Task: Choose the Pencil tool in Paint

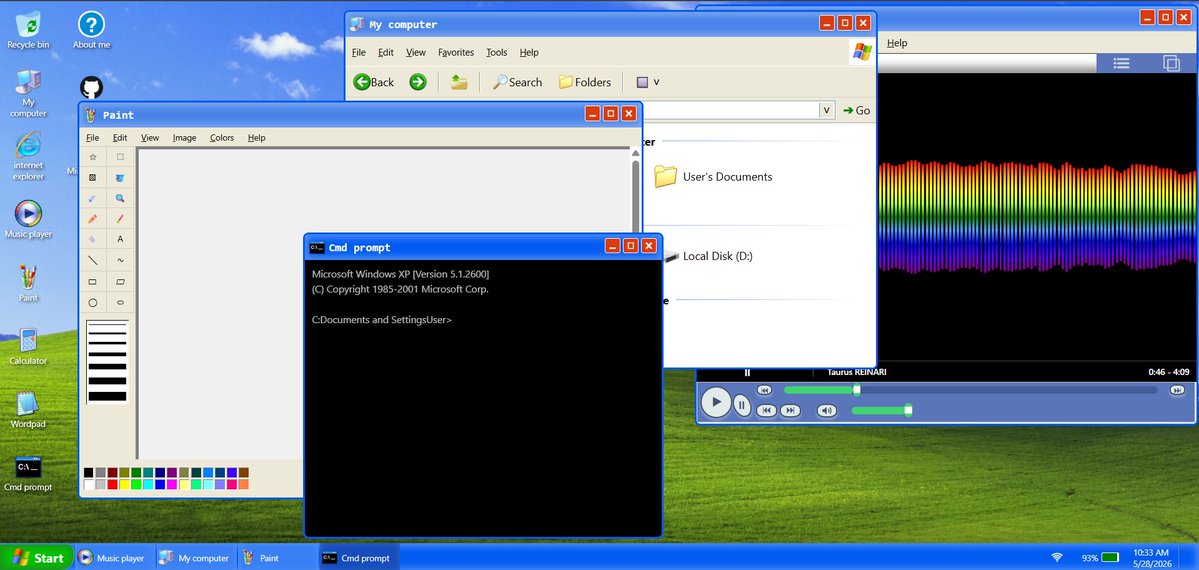Action: pyautogui.click(x=93, y=219)
